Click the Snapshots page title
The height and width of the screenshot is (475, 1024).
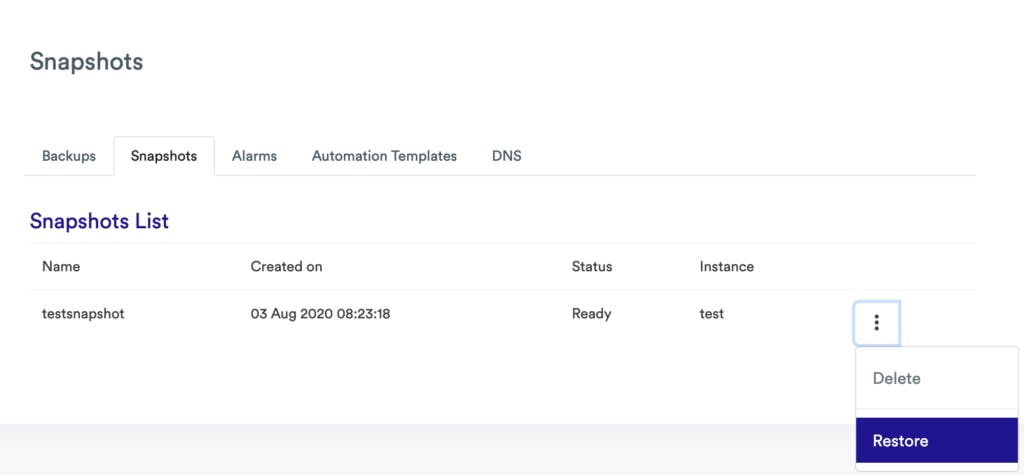86,62
